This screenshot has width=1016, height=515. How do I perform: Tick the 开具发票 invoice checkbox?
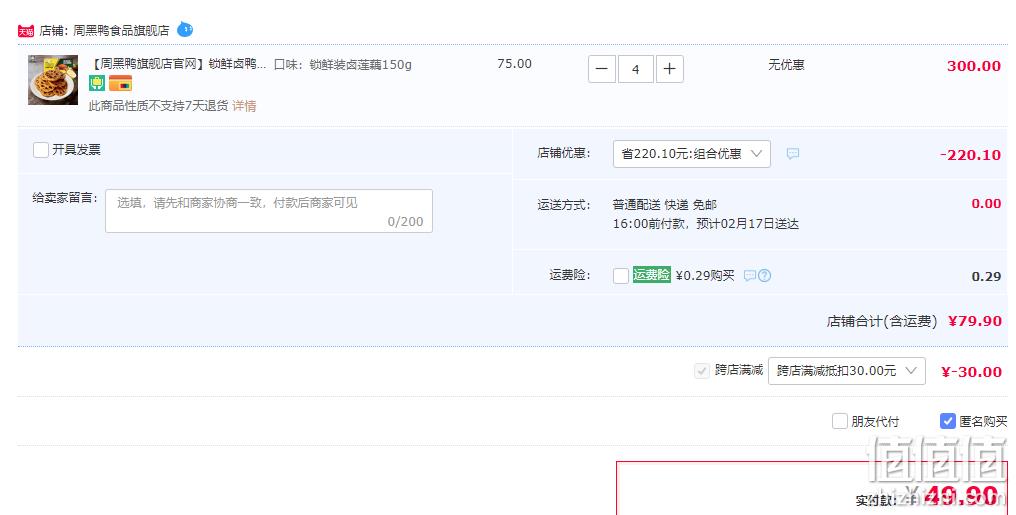click(x=41, y=150)
